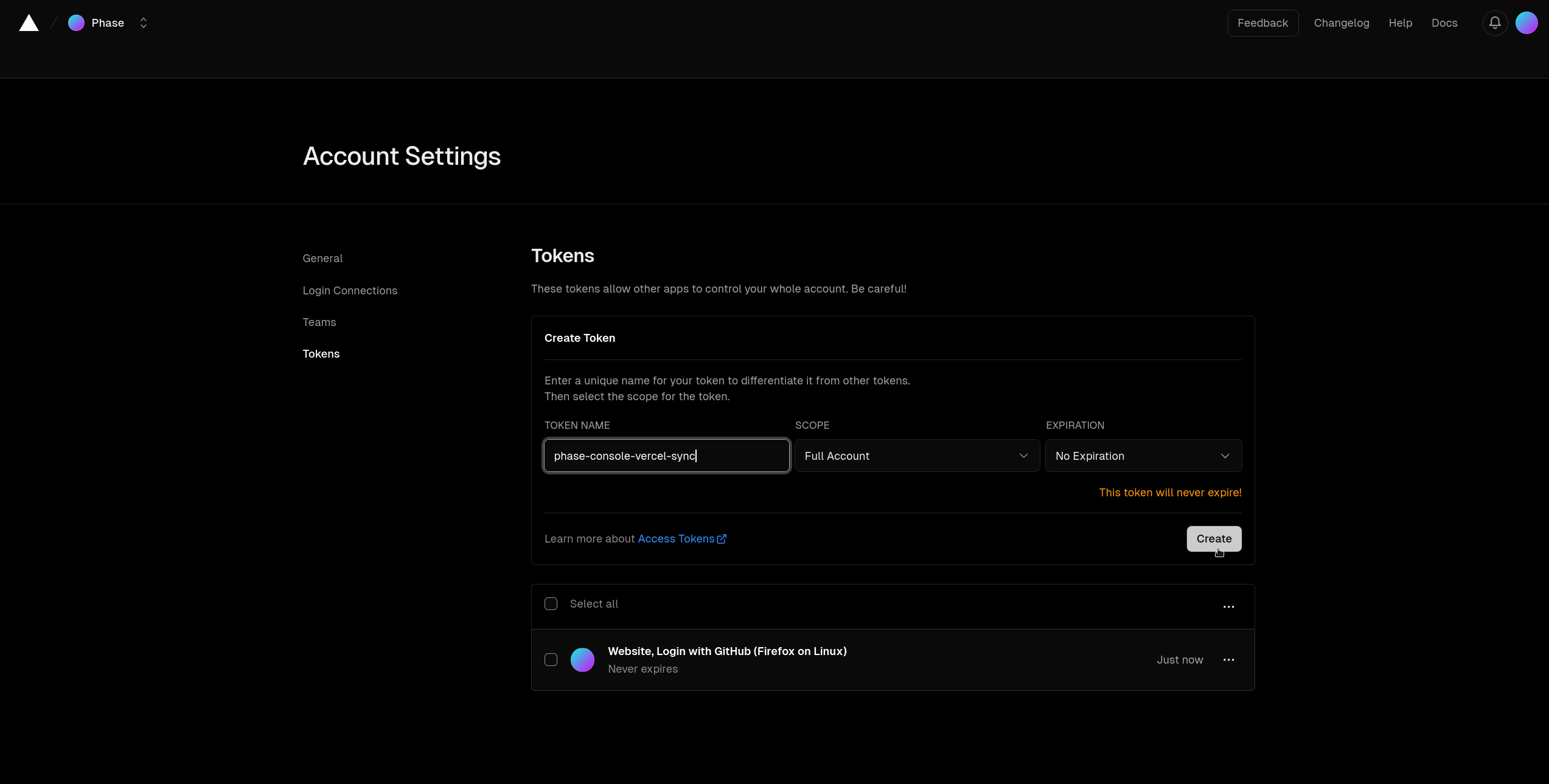Click inside the token name input field
1549x784 pixels.
pyautogui.click(x=666, y=456)
